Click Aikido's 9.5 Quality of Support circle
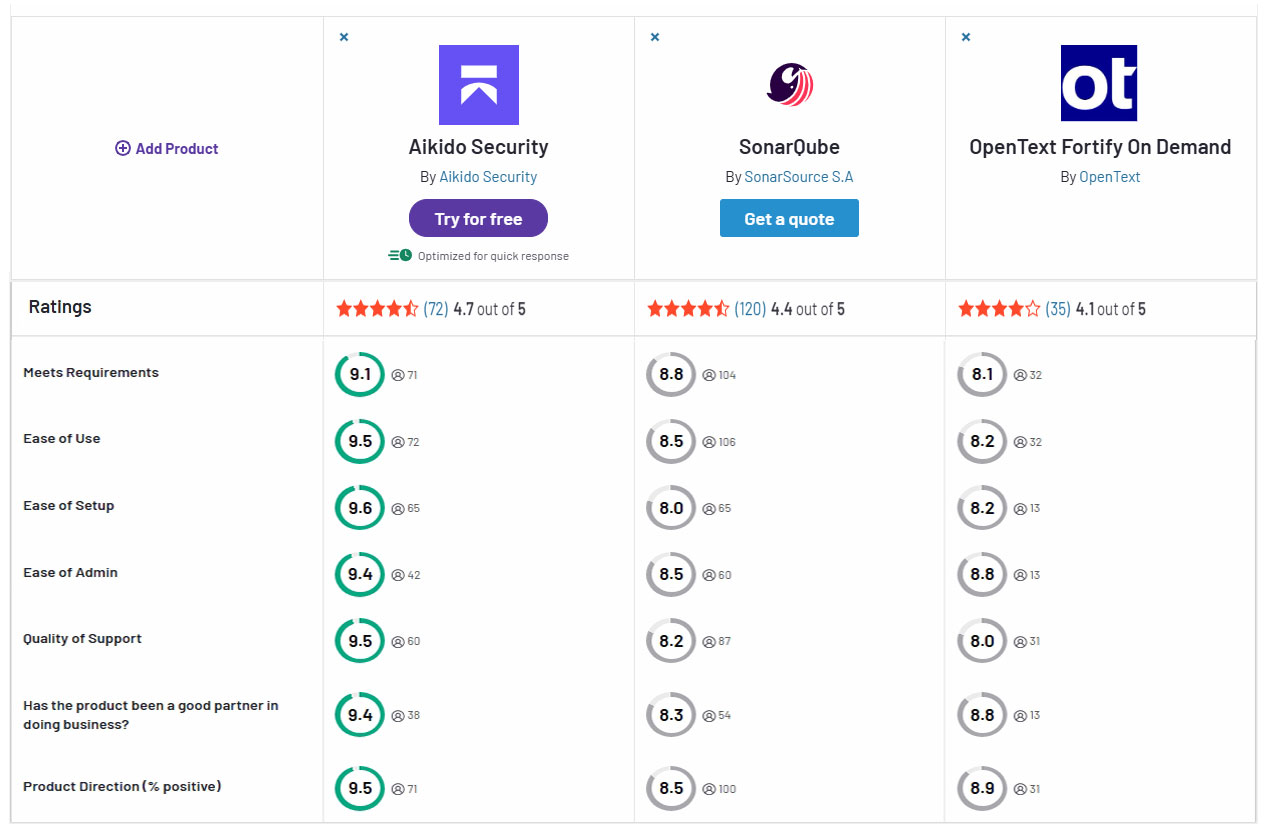Image resolution: width=1278 pixels, height=840 pixels. [360, 641]
